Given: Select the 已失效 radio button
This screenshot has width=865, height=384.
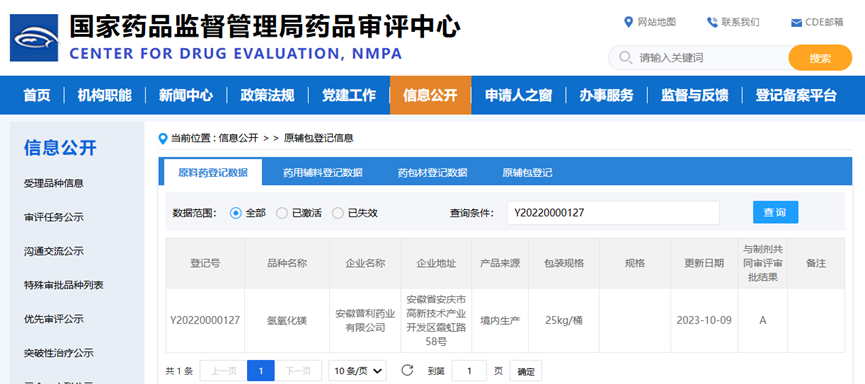Looking at the screenshot, I should (338, 213).
